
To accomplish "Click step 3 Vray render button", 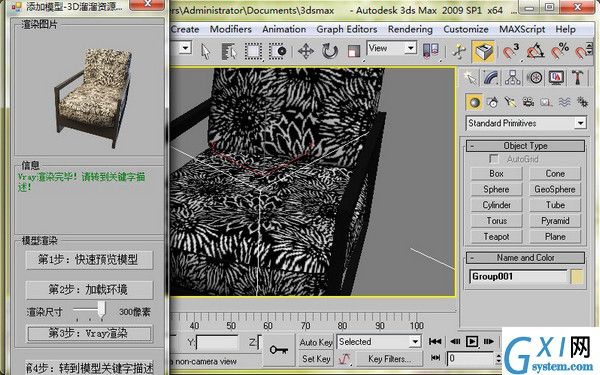I will point(89,333).
